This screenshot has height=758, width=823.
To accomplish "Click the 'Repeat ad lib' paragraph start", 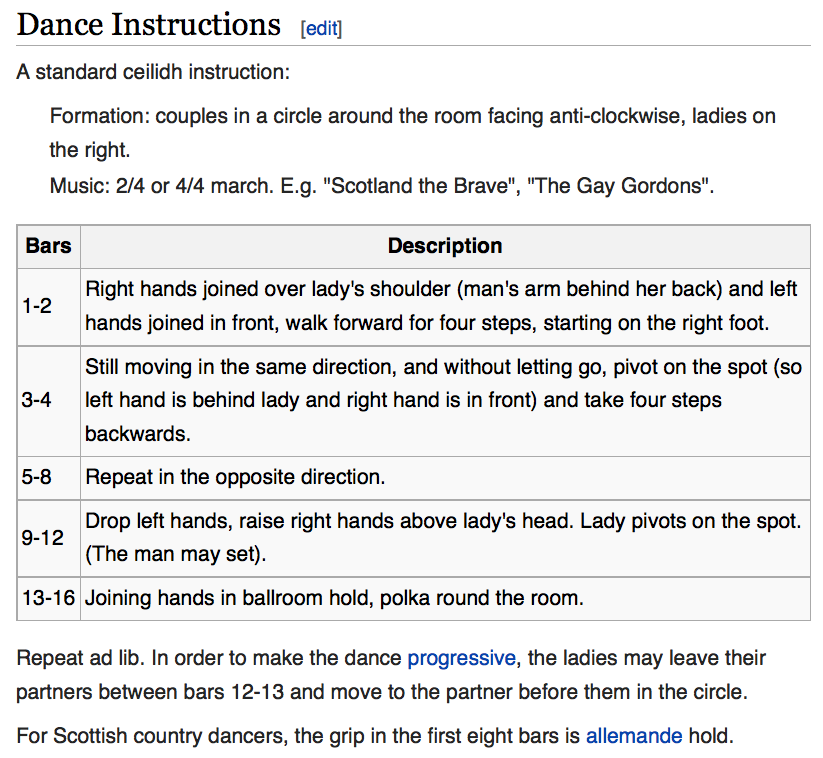I will click(80, 658).
